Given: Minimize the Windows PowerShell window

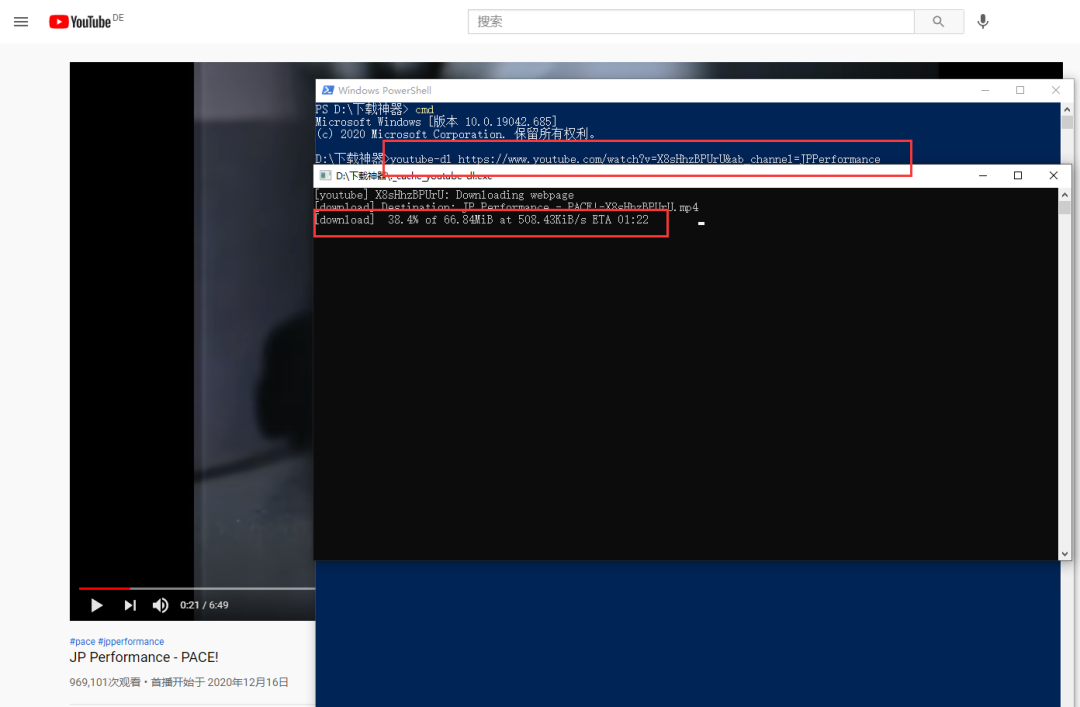Looking at the screenshot, I should point(985,90).
